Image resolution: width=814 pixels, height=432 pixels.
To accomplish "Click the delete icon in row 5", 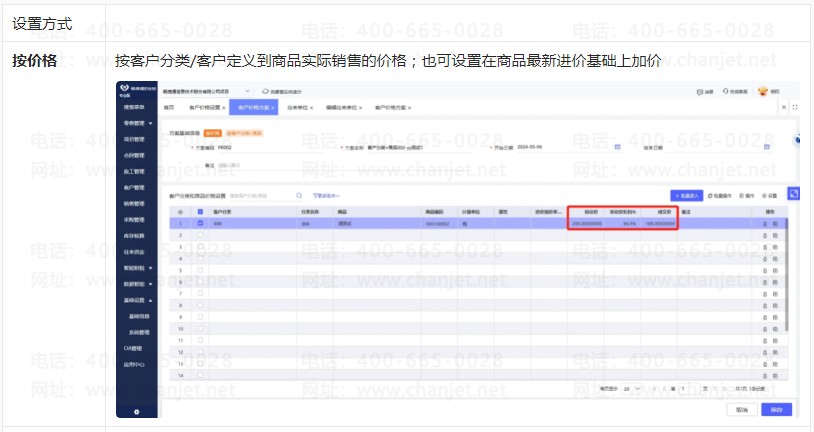I will coord(765,271).
